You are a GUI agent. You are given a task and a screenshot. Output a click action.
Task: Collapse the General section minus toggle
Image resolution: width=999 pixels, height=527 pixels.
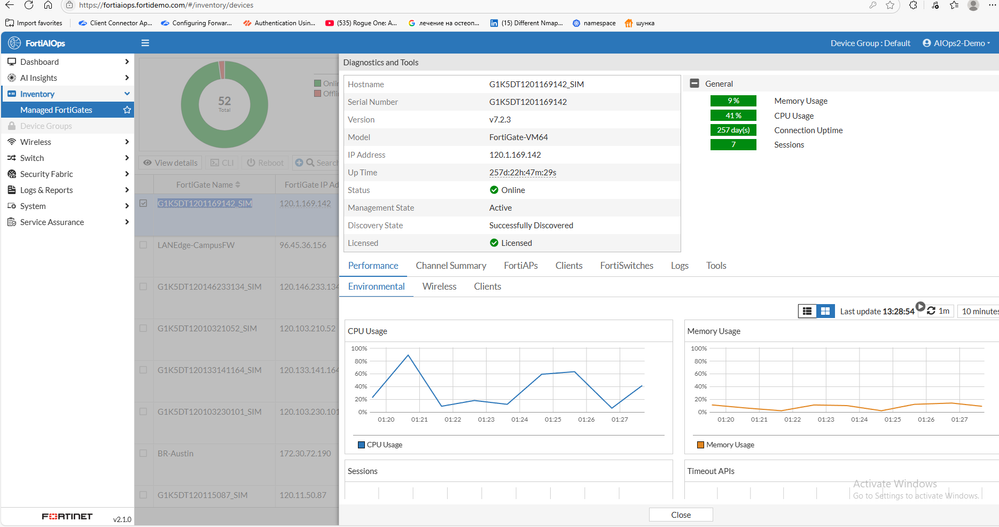pos(694,84)
